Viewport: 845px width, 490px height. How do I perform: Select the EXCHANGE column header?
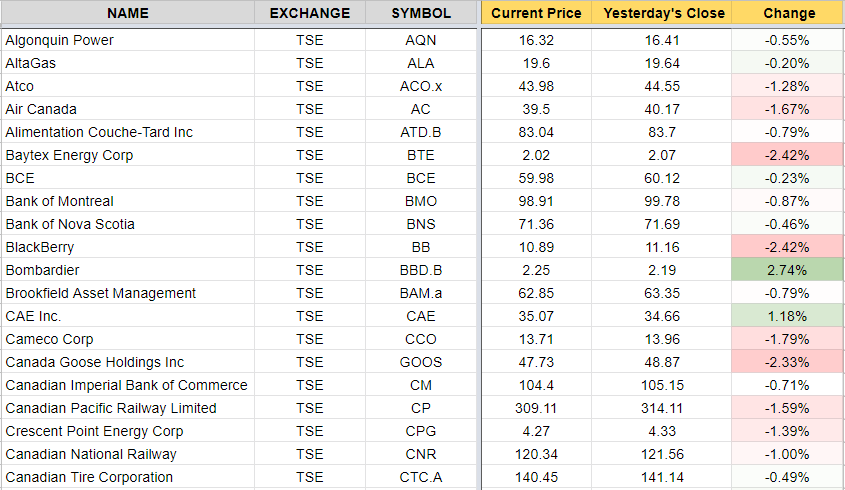click(x=310, y=13)
